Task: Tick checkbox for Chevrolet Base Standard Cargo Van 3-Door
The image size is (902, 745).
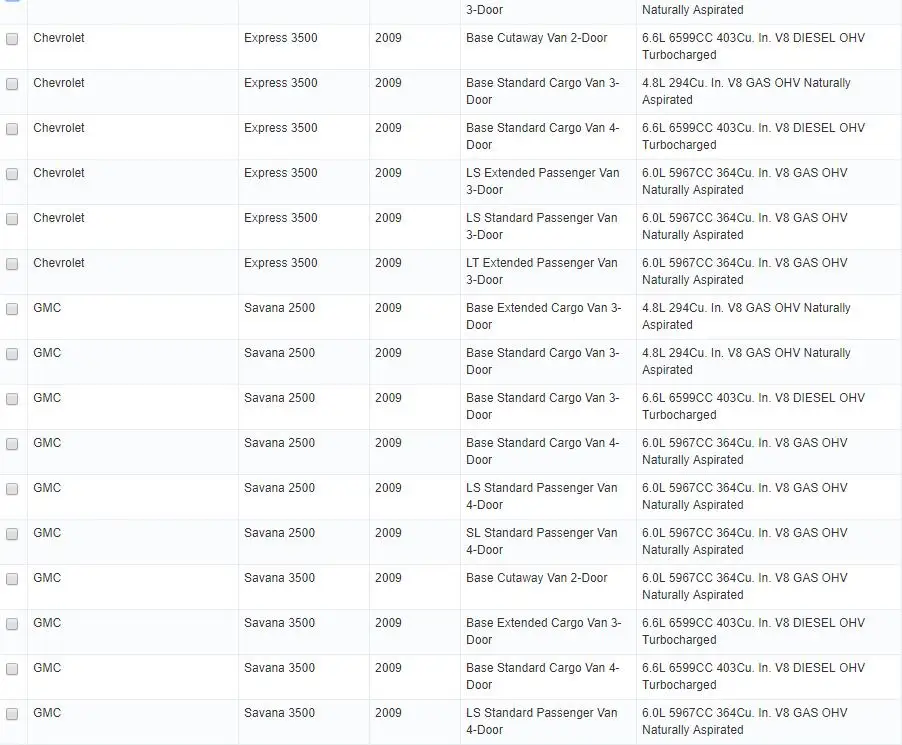Action: 12,84
